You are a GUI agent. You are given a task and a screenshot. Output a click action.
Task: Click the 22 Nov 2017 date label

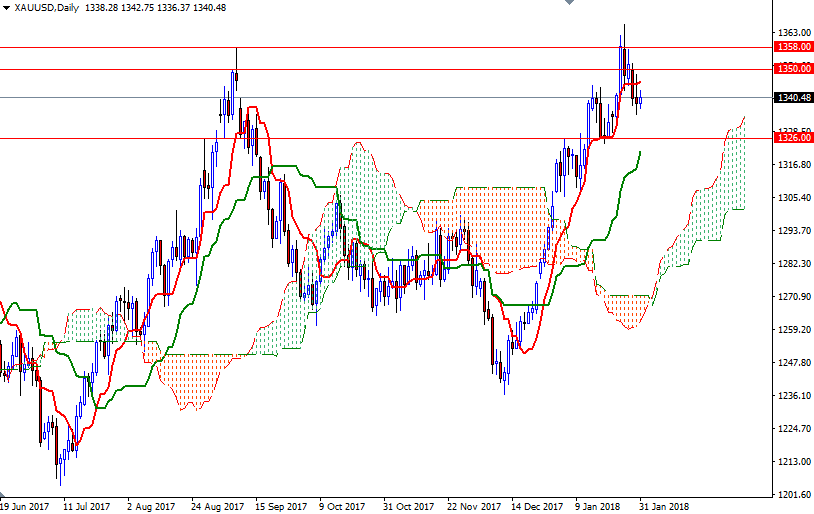[x=472, y=507]
